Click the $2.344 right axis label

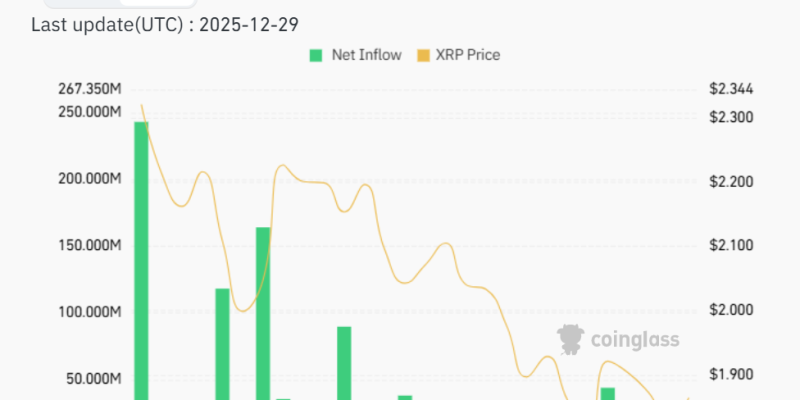(731, 90)
